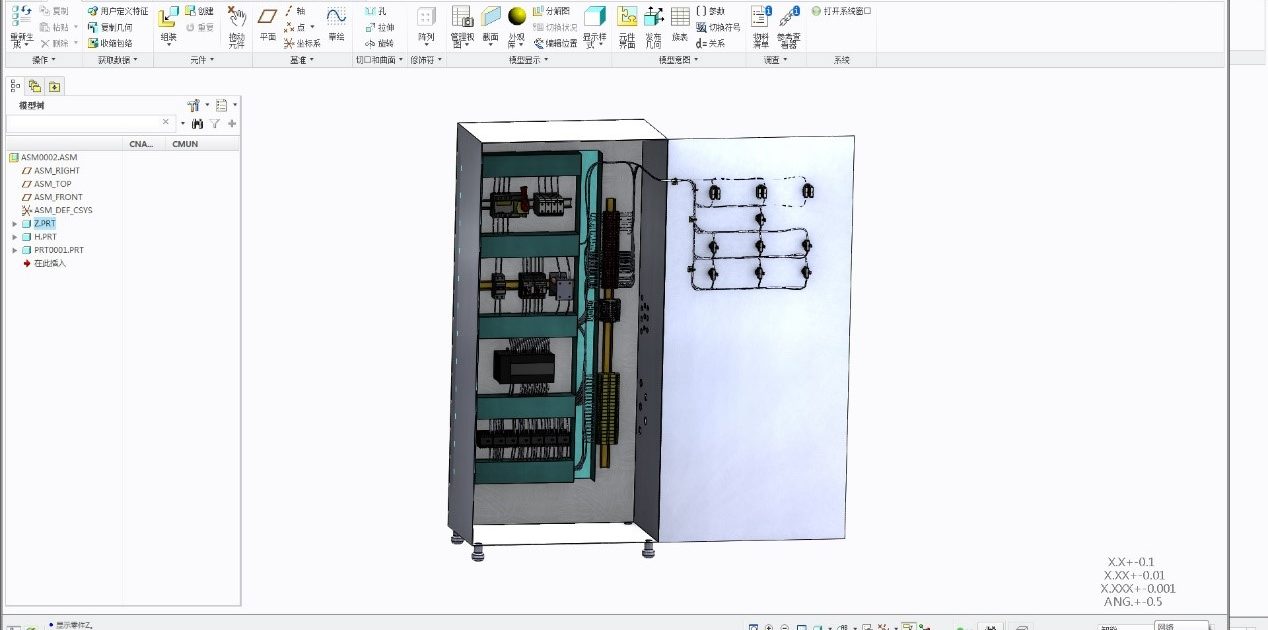Switch to the Model Tree tab icon
The width and height of the screenshot is (1268, 630).
(x=16, y=86)
